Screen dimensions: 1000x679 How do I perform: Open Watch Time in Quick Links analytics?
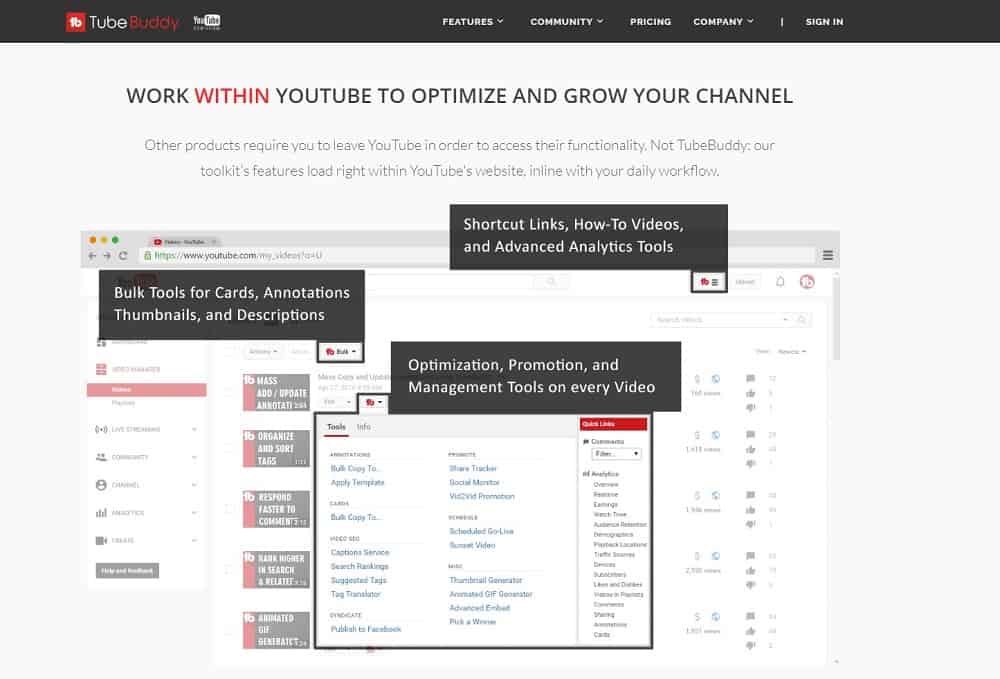[610, 515]
